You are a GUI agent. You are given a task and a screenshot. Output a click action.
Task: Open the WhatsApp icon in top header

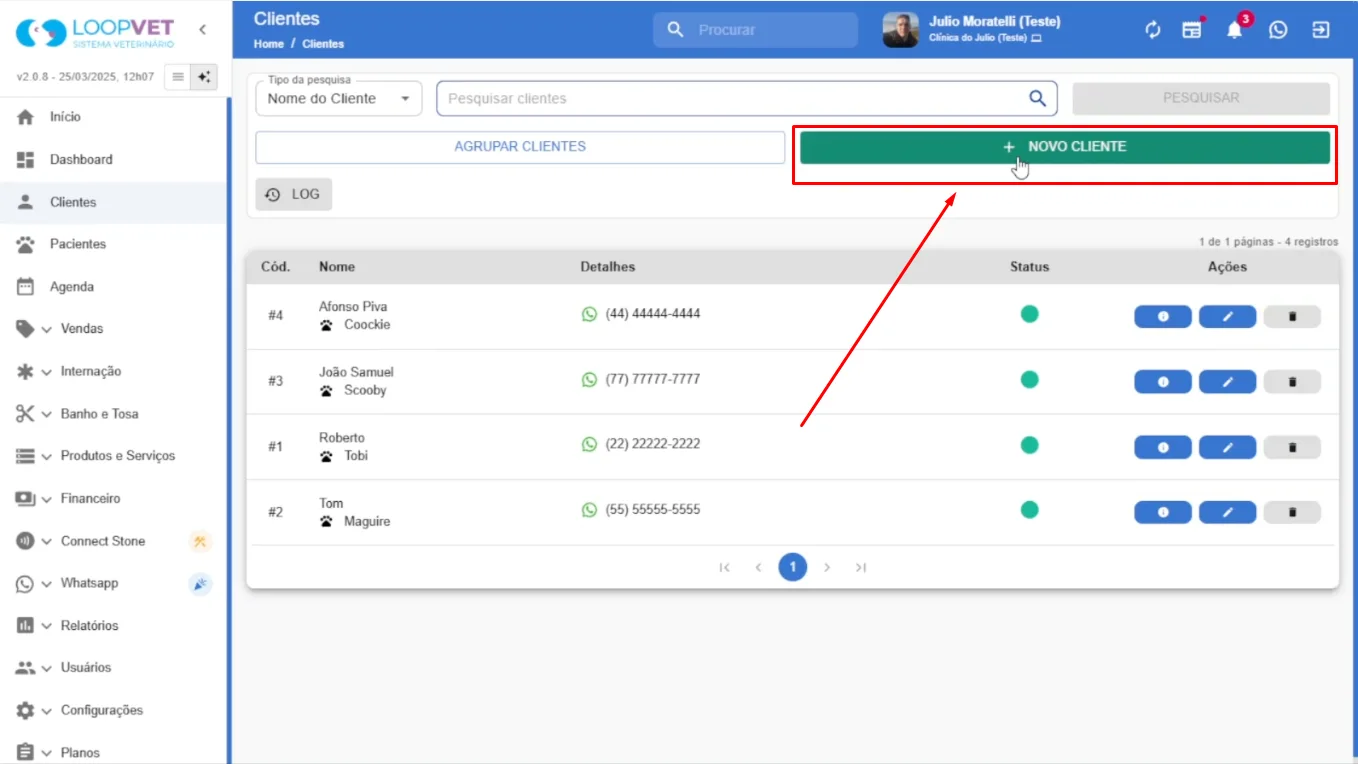(1278, 30)
